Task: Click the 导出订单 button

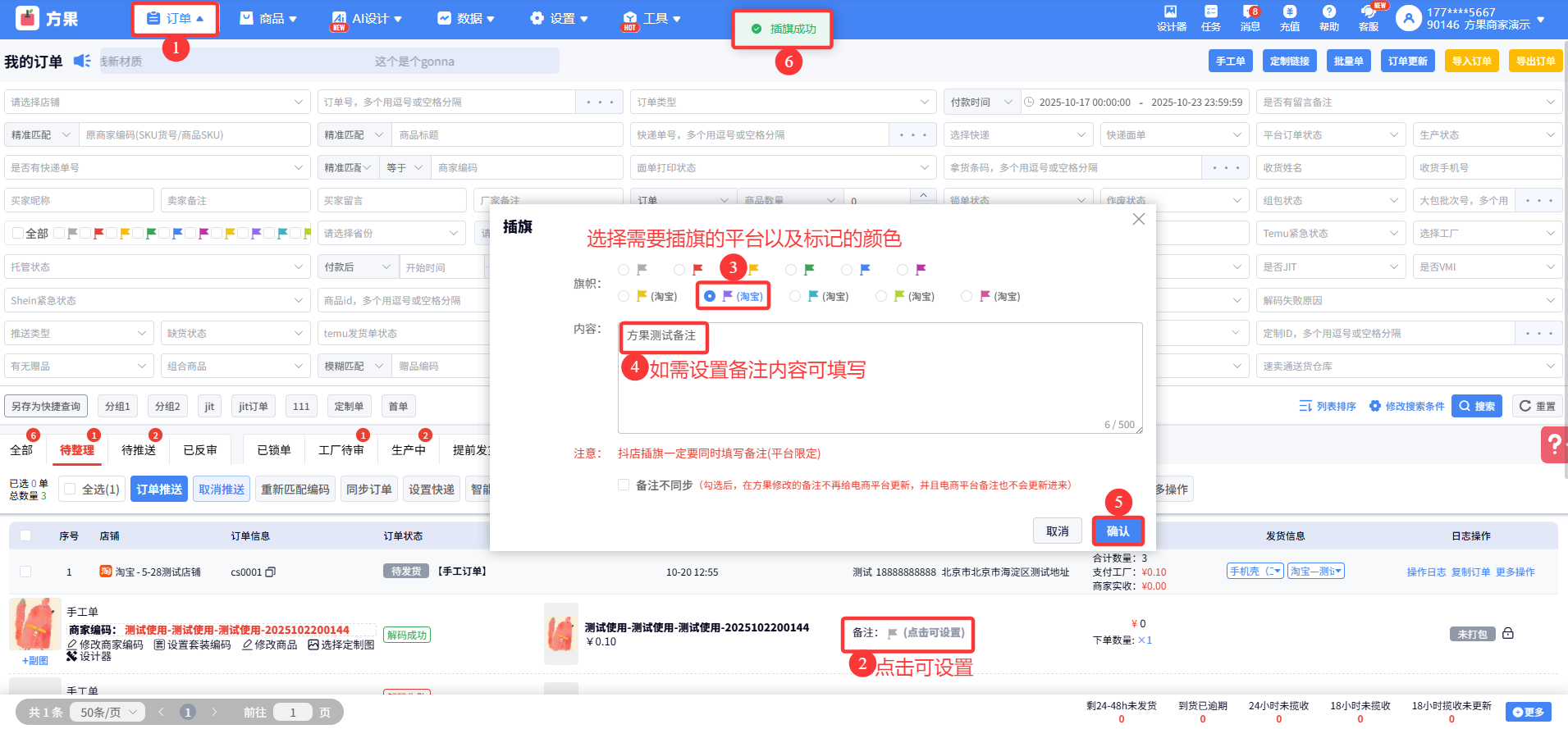Action: pos(1535,61)
